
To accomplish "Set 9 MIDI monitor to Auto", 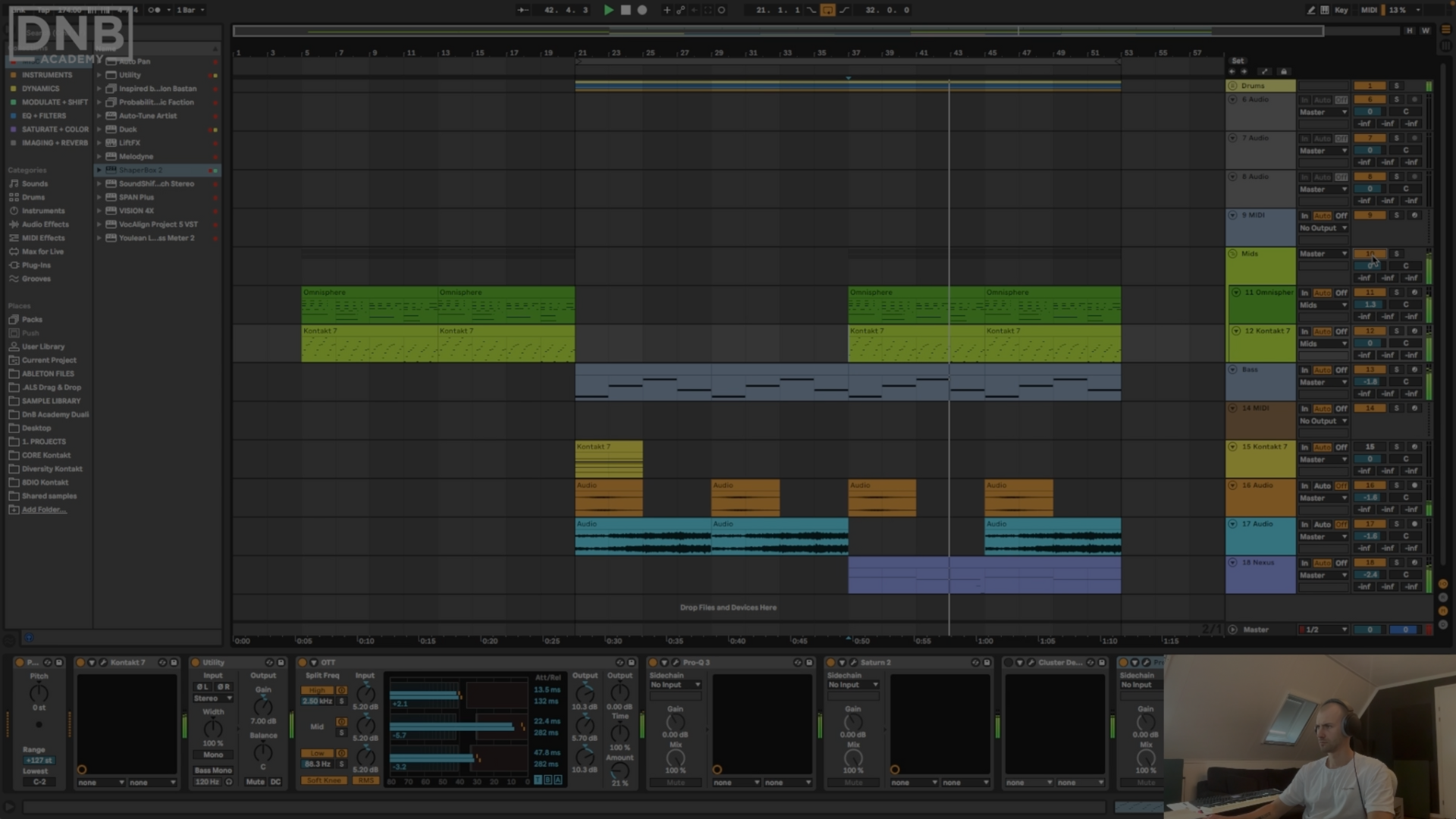I will (1323, 215).
